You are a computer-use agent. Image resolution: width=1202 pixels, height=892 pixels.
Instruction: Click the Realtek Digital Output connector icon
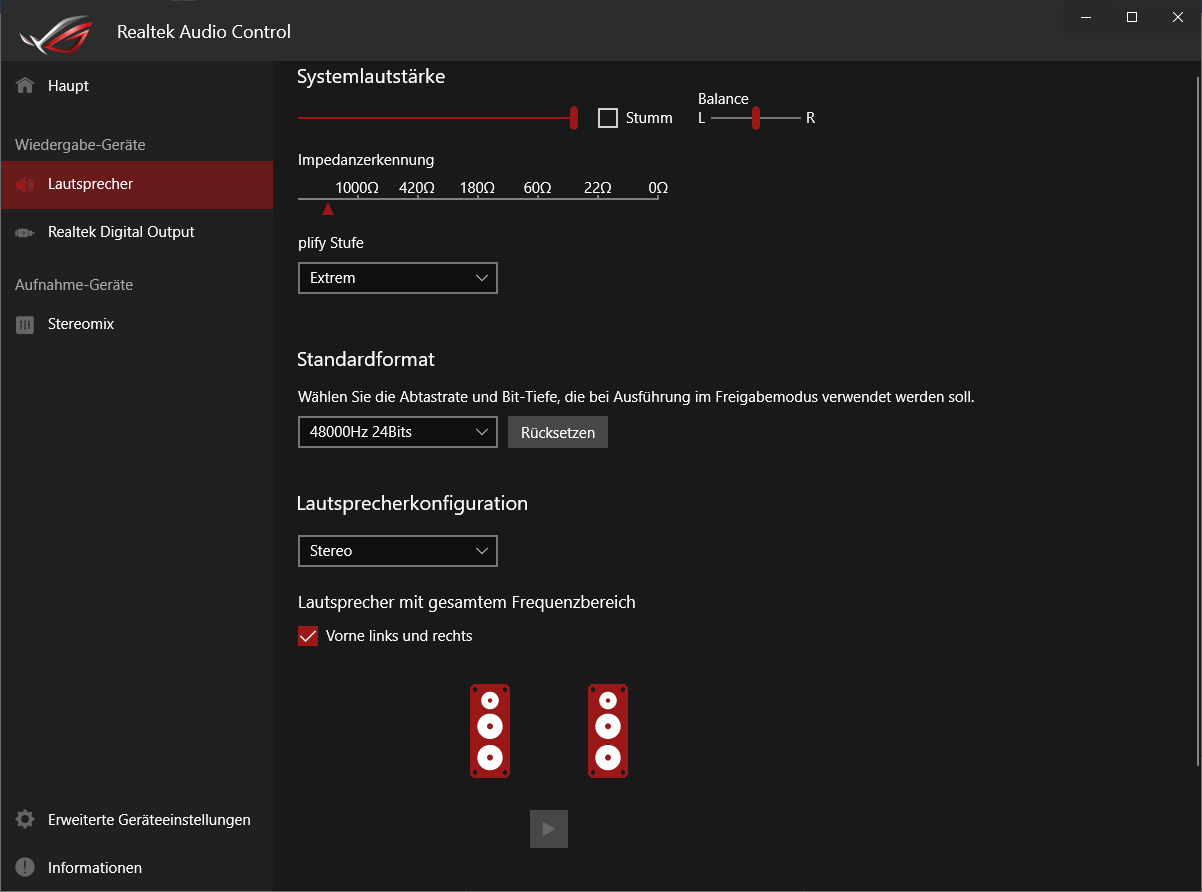point(25,232)
